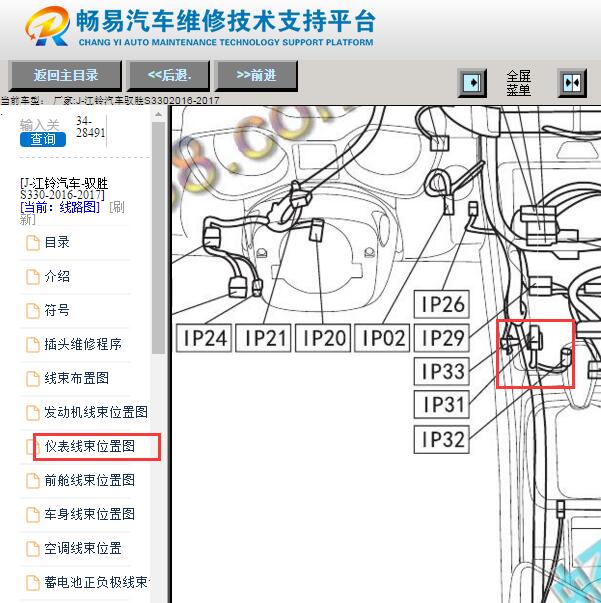
Task: Open the 全屏菜单 fullscreen menu label
Action: pos(518,83)
